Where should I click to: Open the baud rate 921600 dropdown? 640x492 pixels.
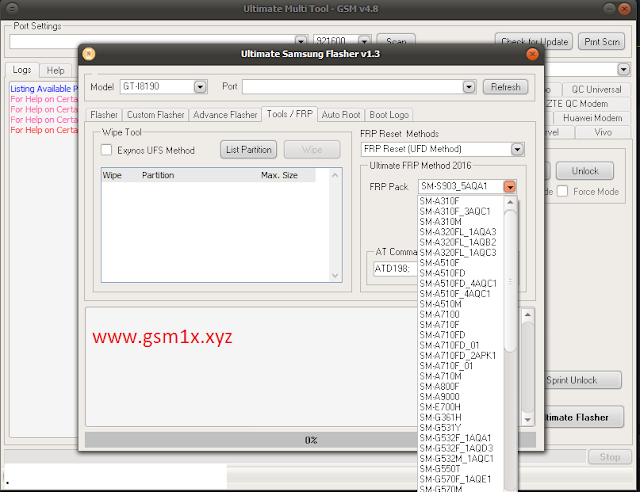[364, 40]
